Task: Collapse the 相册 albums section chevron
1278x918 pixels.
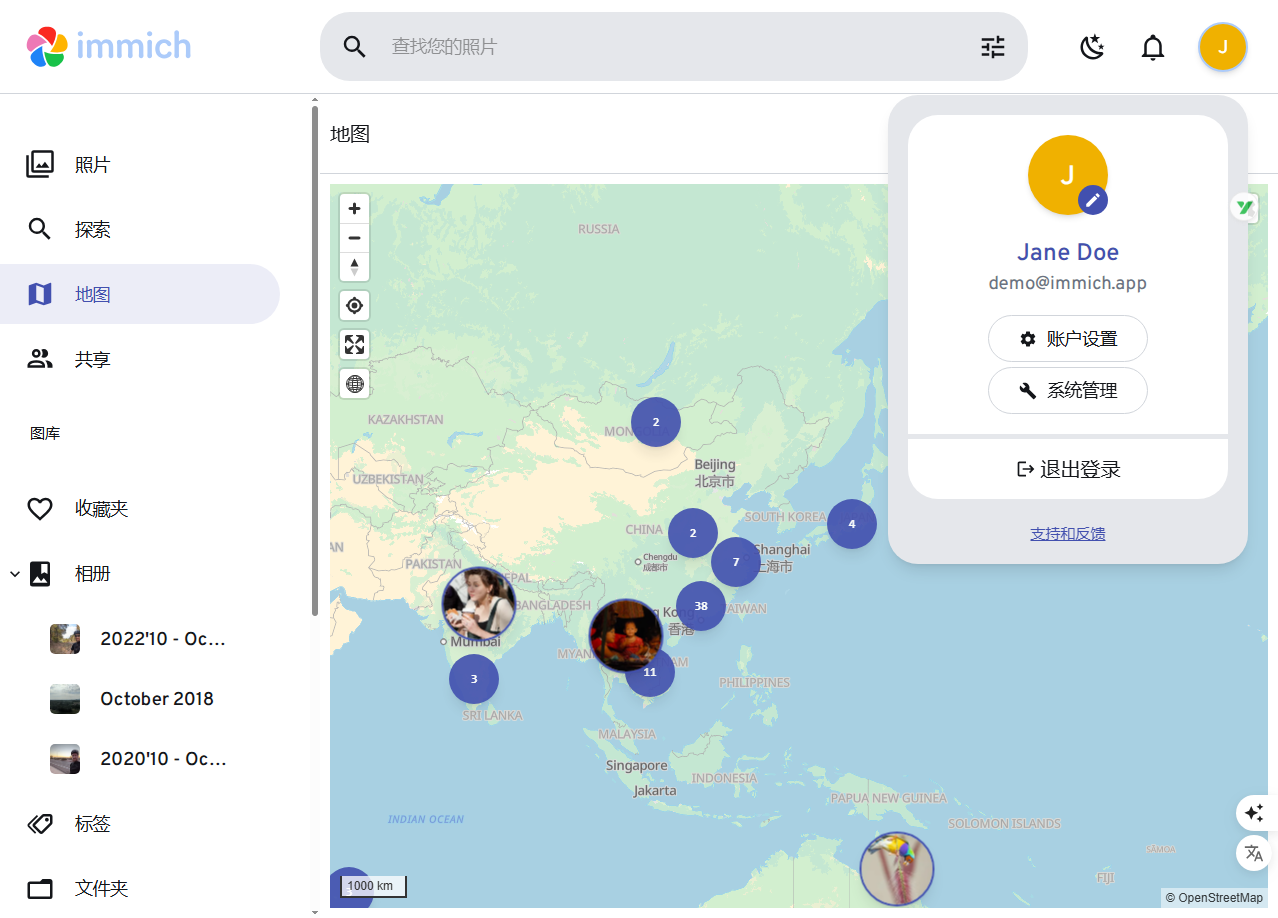Action: (15, 574)
